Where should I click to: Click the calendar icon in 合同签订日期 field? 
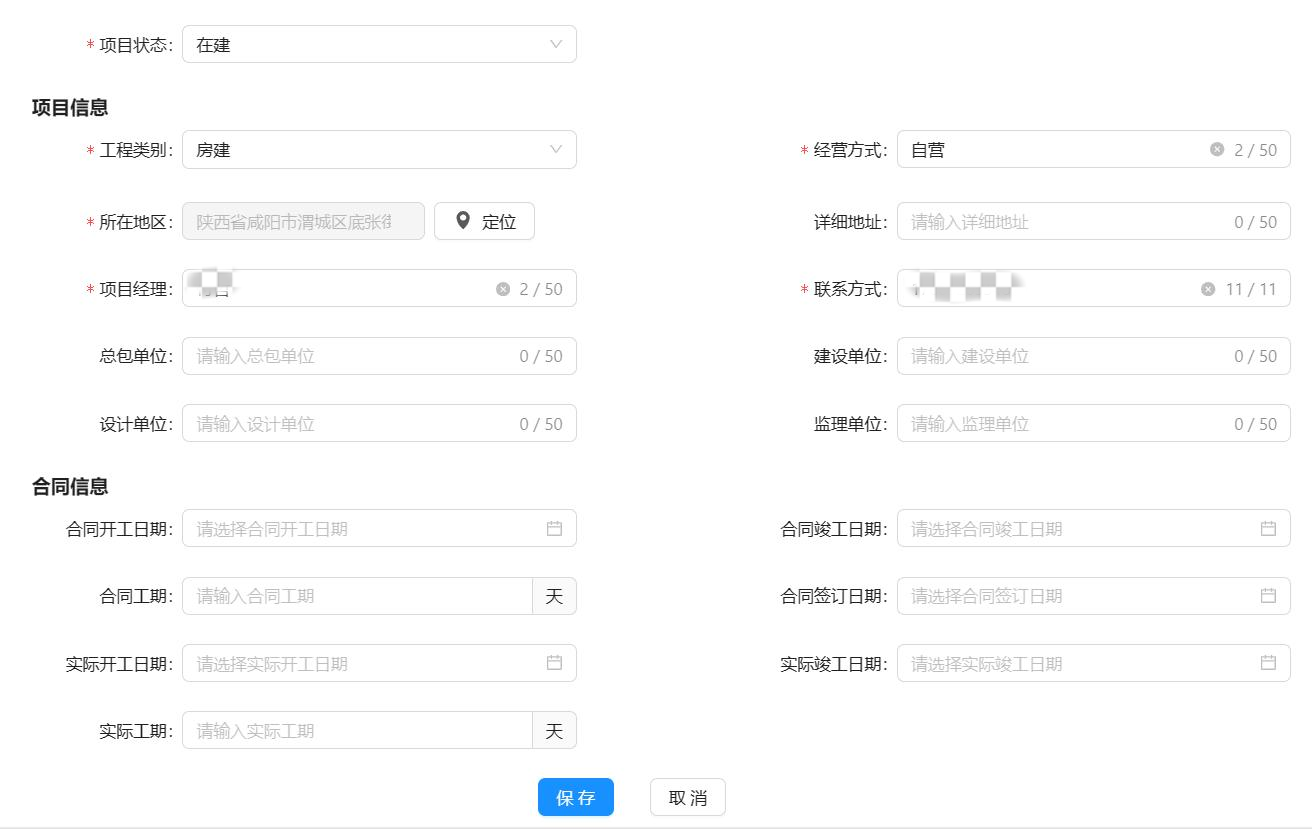[x=1268, y=596]
